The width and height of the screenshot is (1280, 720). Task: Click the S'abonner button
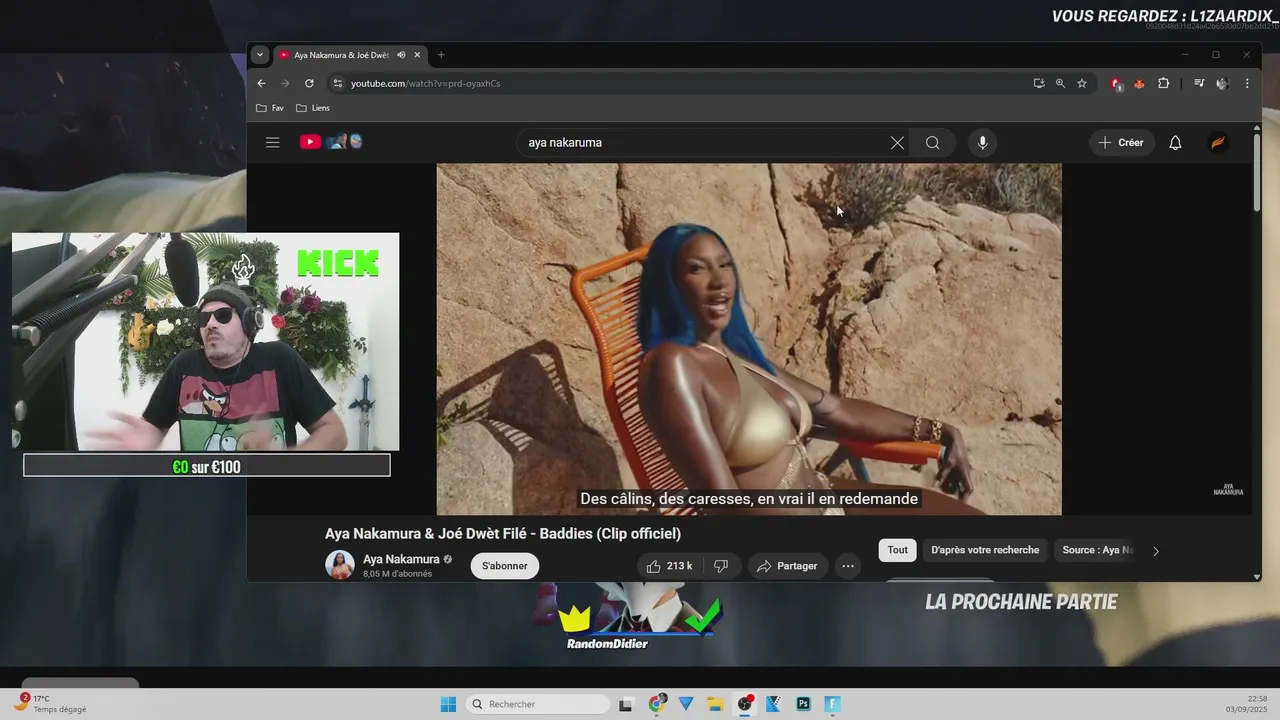[505, 566]
